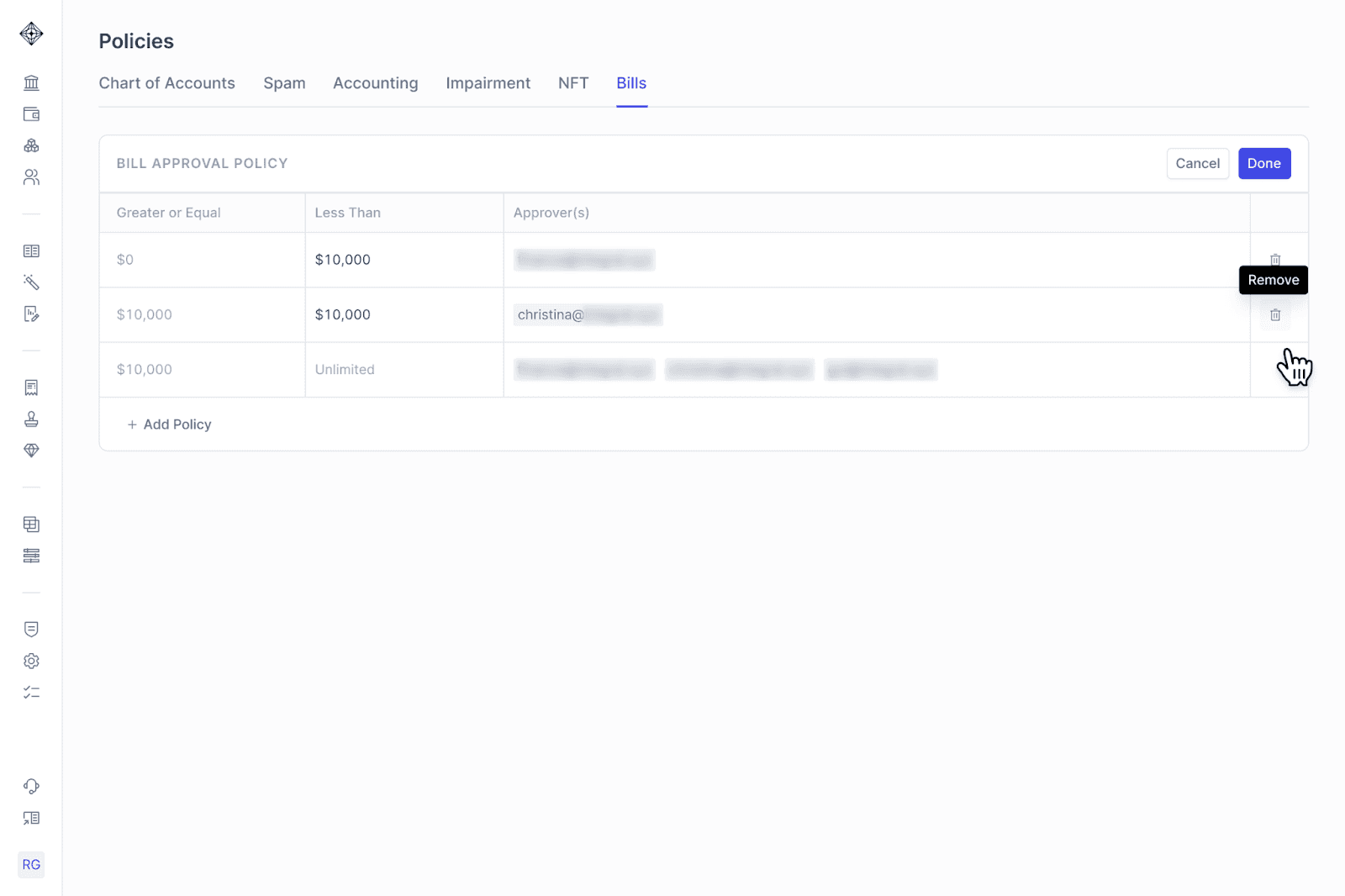
Task: Select the blurred approver chip in $0 row
Action: tap(584, 260)
